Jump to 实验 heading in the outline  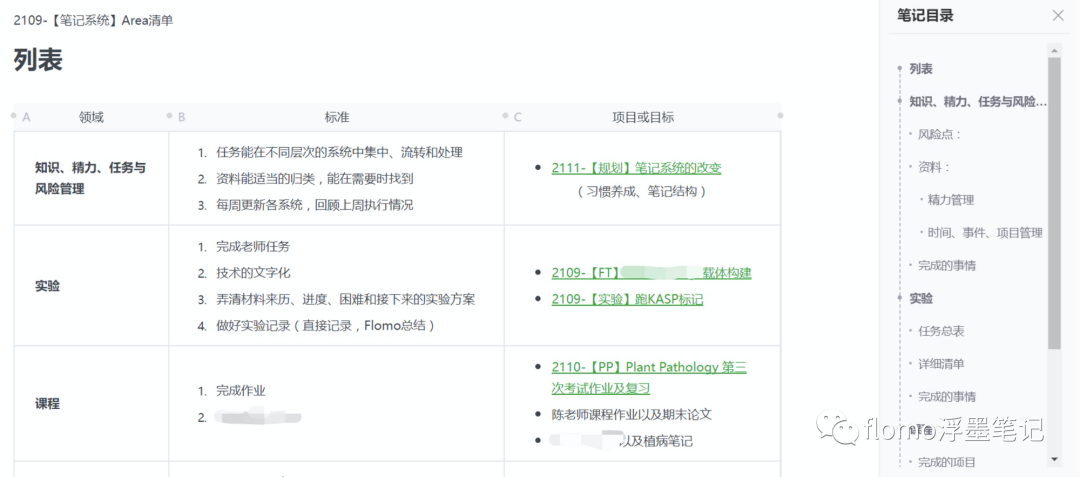[x=921, y=298]
